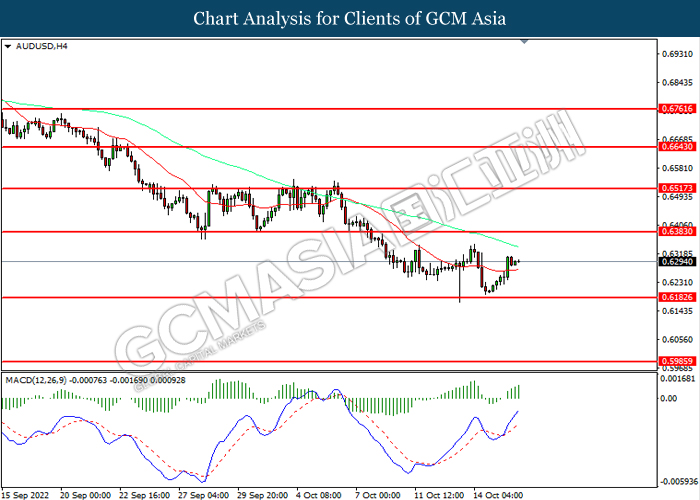Select the 0.61826 support price label
Viewport: 700px width, 500px height.
(x=678, y=297)
